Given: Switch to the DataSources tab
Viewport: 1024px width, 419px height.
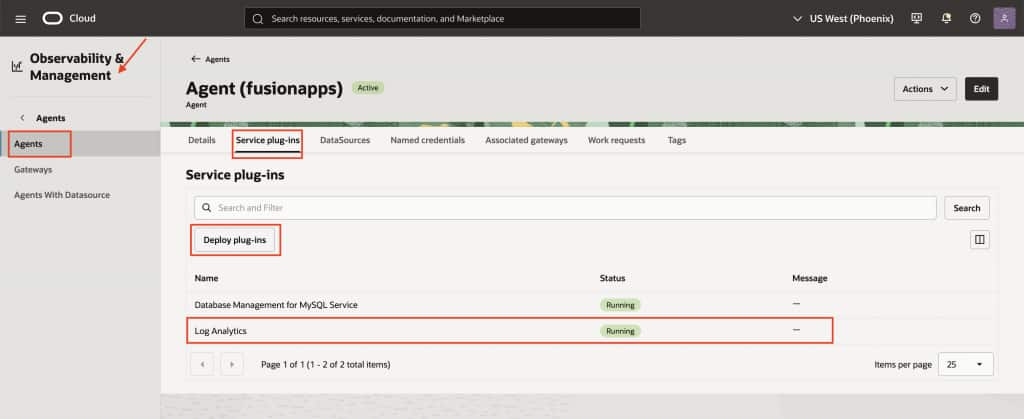Looking at the screenshot, I should coord(345,140).
